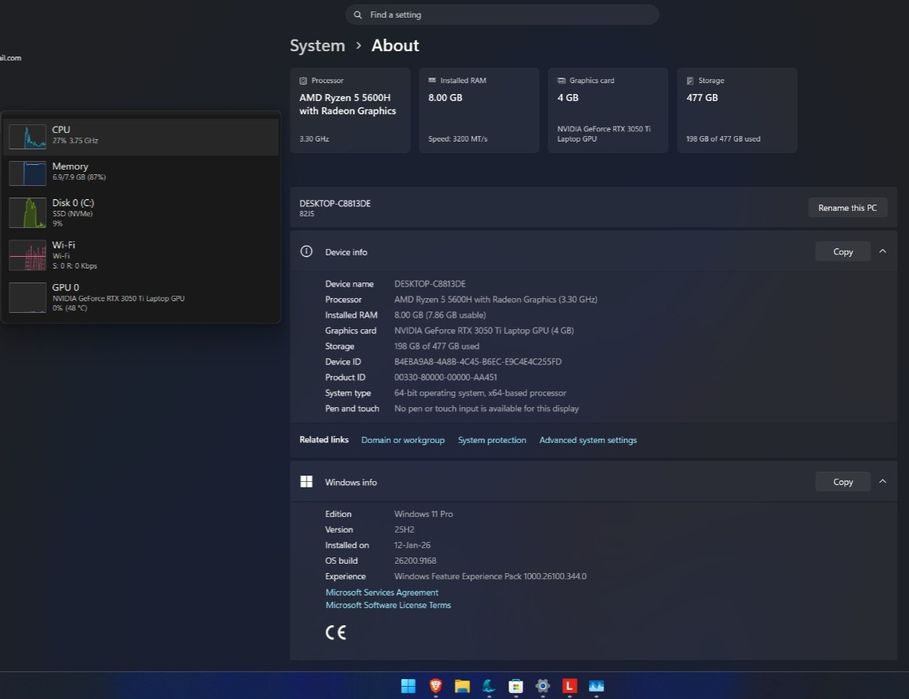Screen dimensions: 909x699
Task: Collapse the Windows info section chevron
Action: point(882,481)
